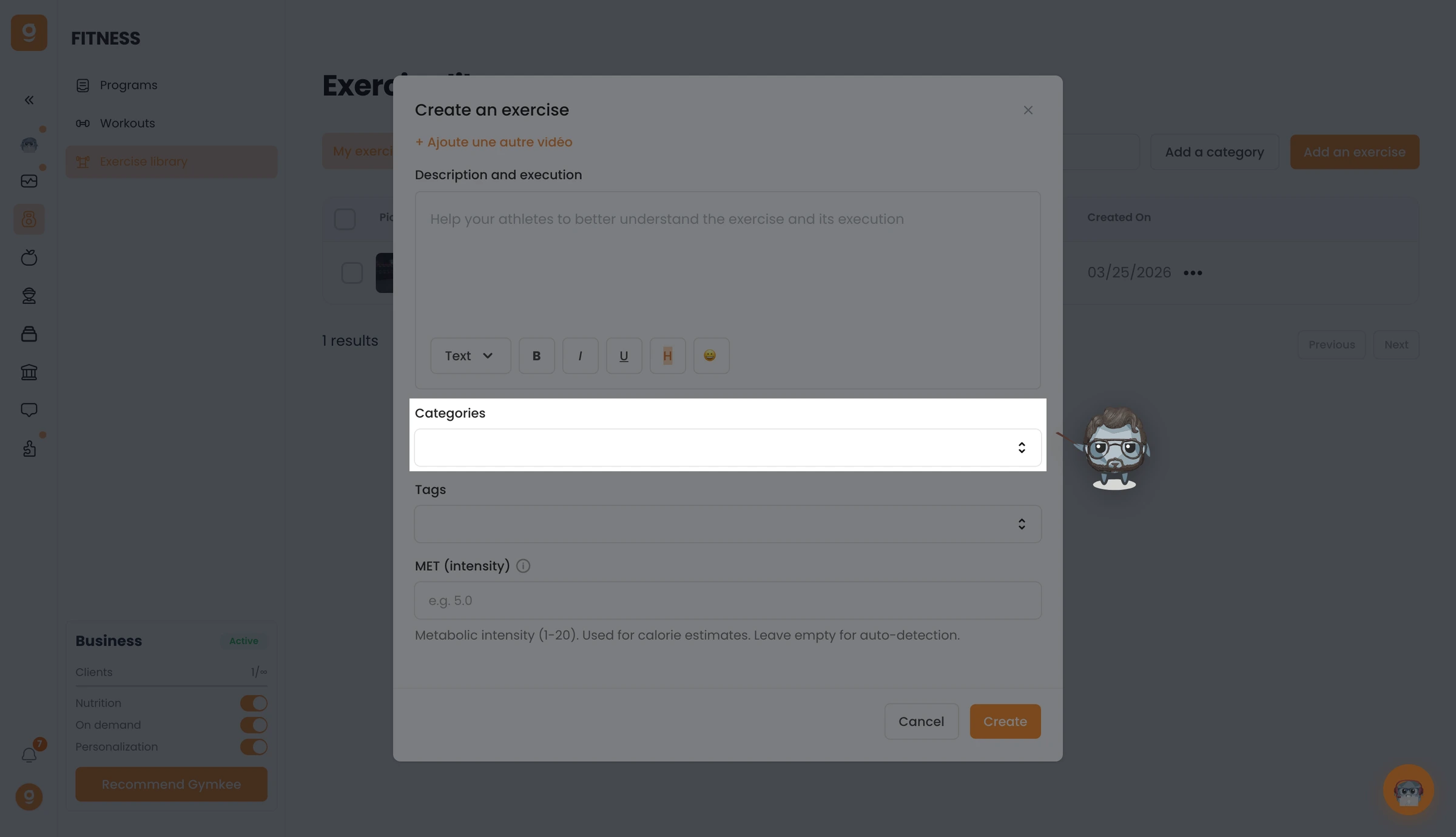This screenshot has height=837, width=1456.
Task: Open the Programs menu item
Action: pos(171,86)
